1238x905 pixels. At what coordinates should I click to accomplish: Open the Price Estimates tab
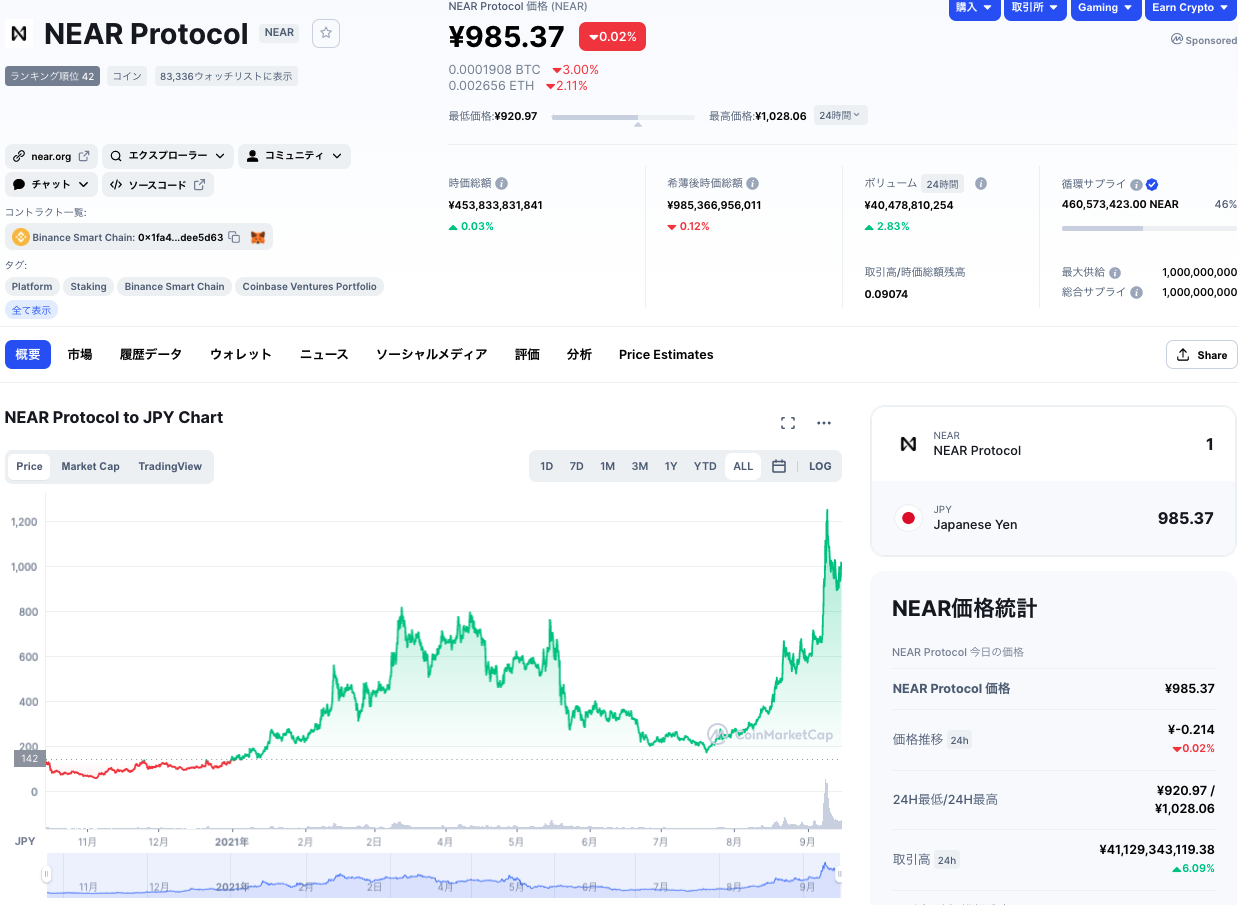666,355
